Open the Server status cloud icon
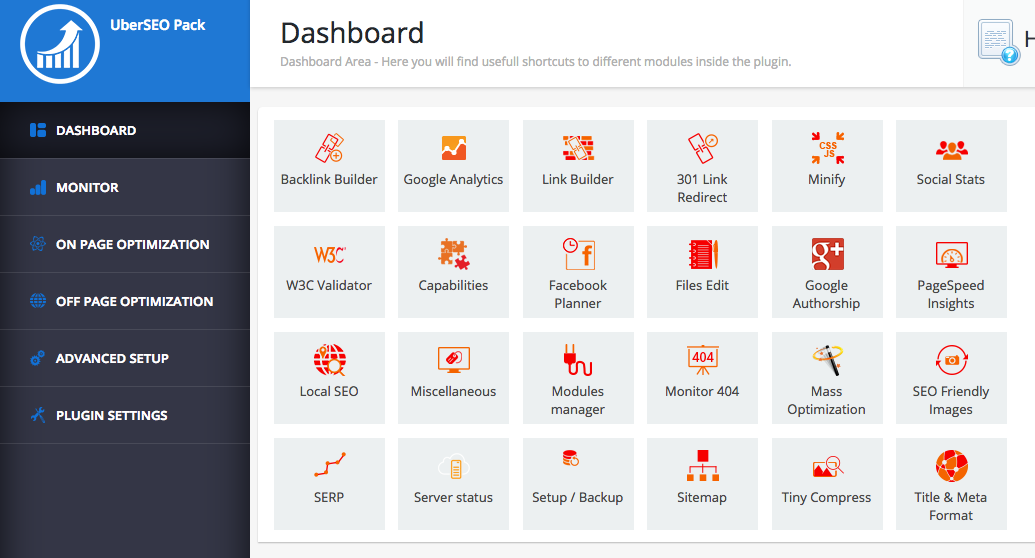The image size is (1035, 558). [x=453, y=467]
